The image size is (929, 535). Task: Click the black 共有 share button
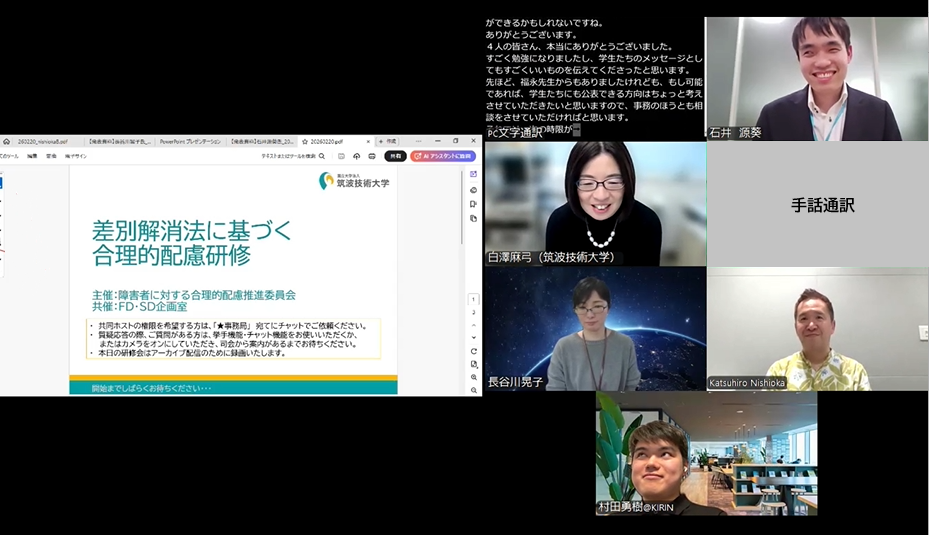point(395,156)
